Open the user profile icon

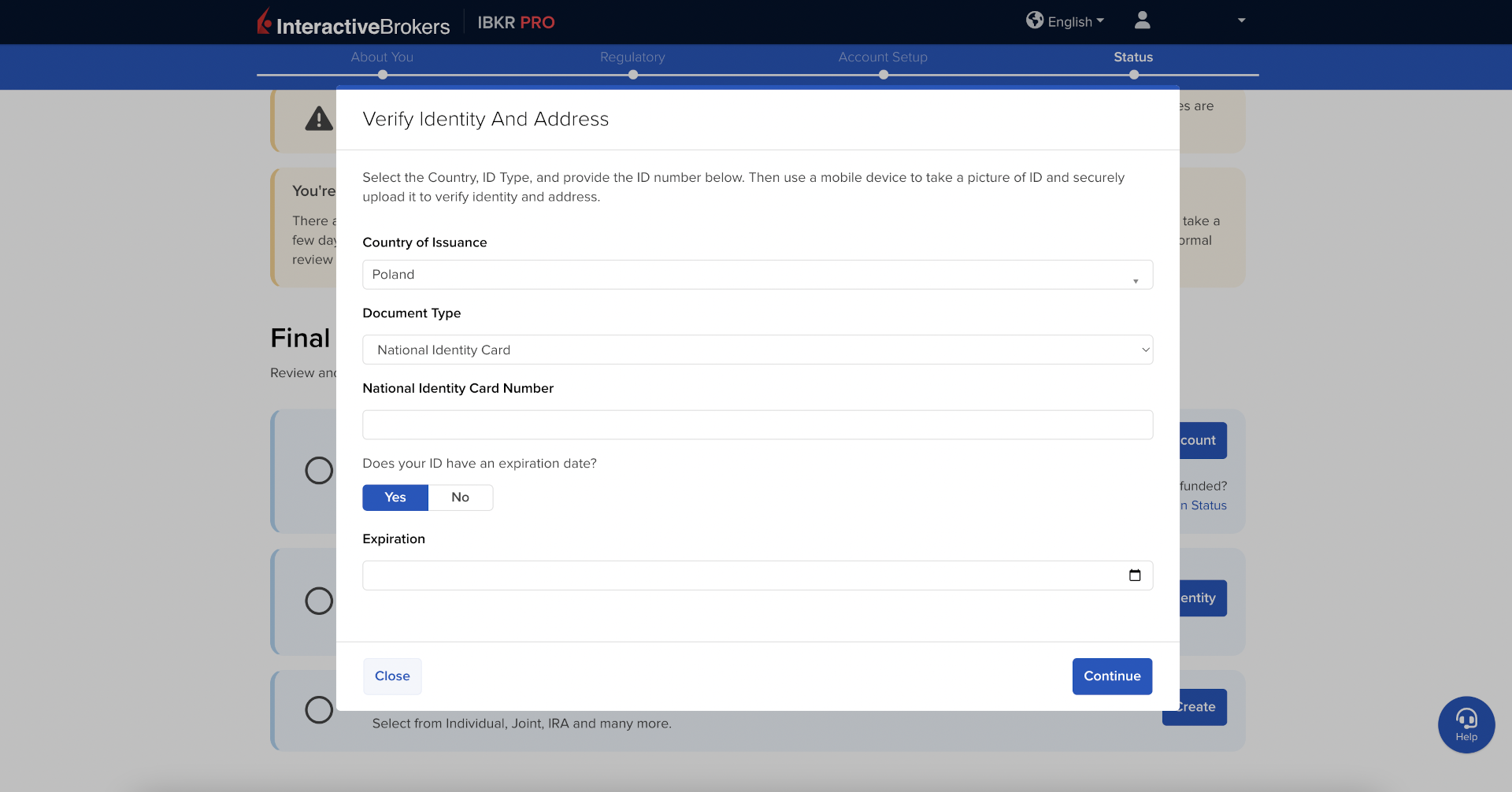pyautogui.click(x=1142, y=20)
